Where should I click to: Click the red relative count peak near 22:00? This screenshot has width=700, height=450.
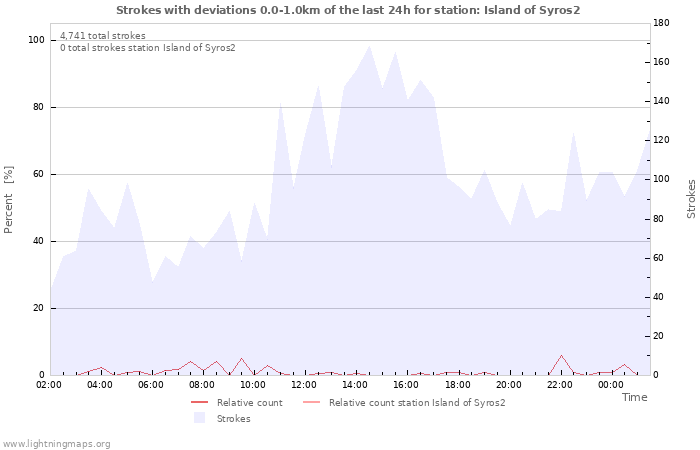pos(562,356)
